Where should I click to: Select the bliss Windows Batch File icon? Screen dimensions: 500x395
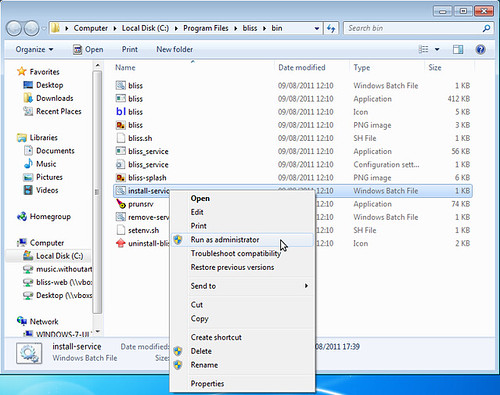(x=120, y=85)
